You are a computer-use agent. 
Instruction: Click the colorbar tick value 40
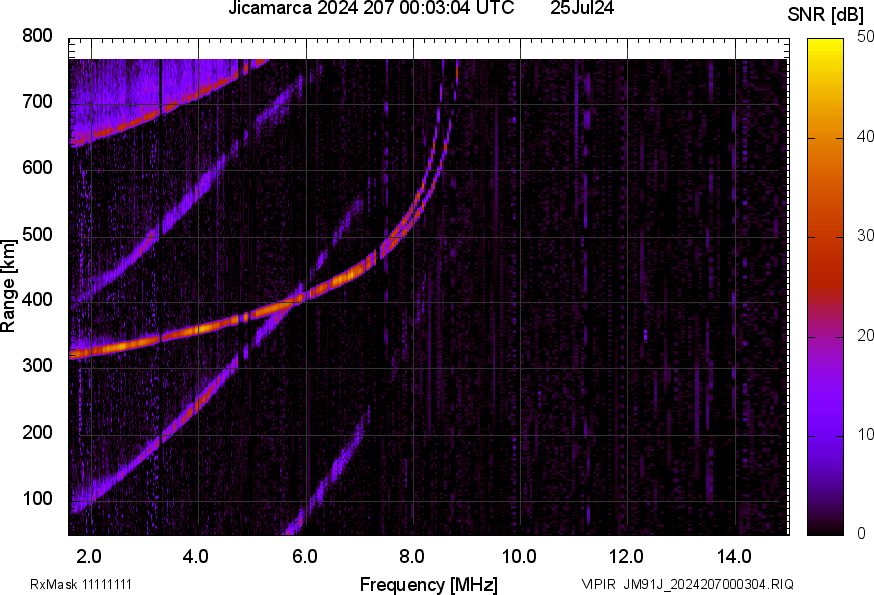tap(865, 136)
